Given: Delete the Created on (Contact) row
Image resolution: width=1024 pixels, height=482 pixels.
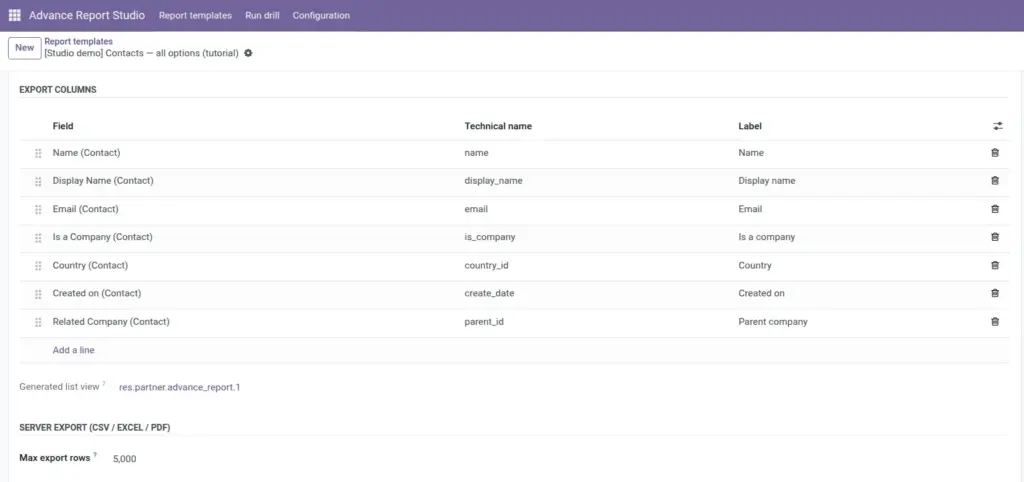Looking at the screenshot, I should (x=995, y=293).
